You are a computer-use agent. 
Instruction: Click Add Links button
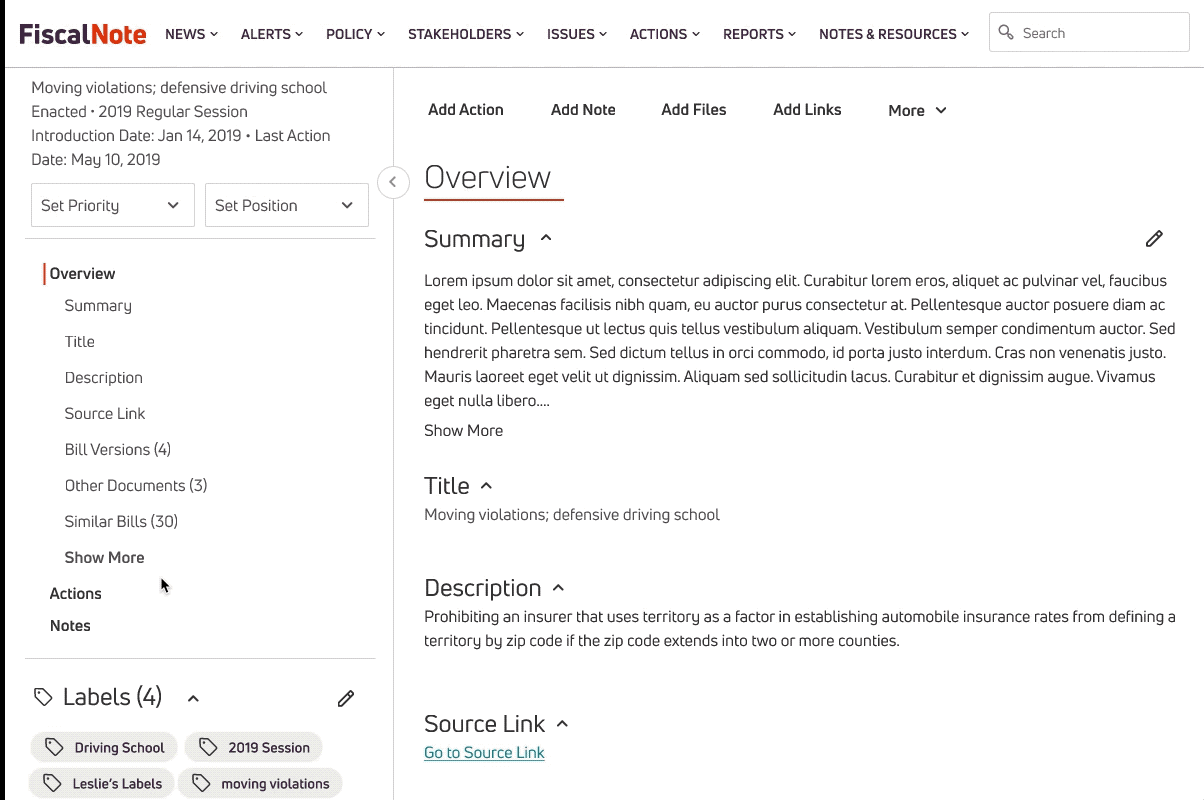tap(807, 110)
